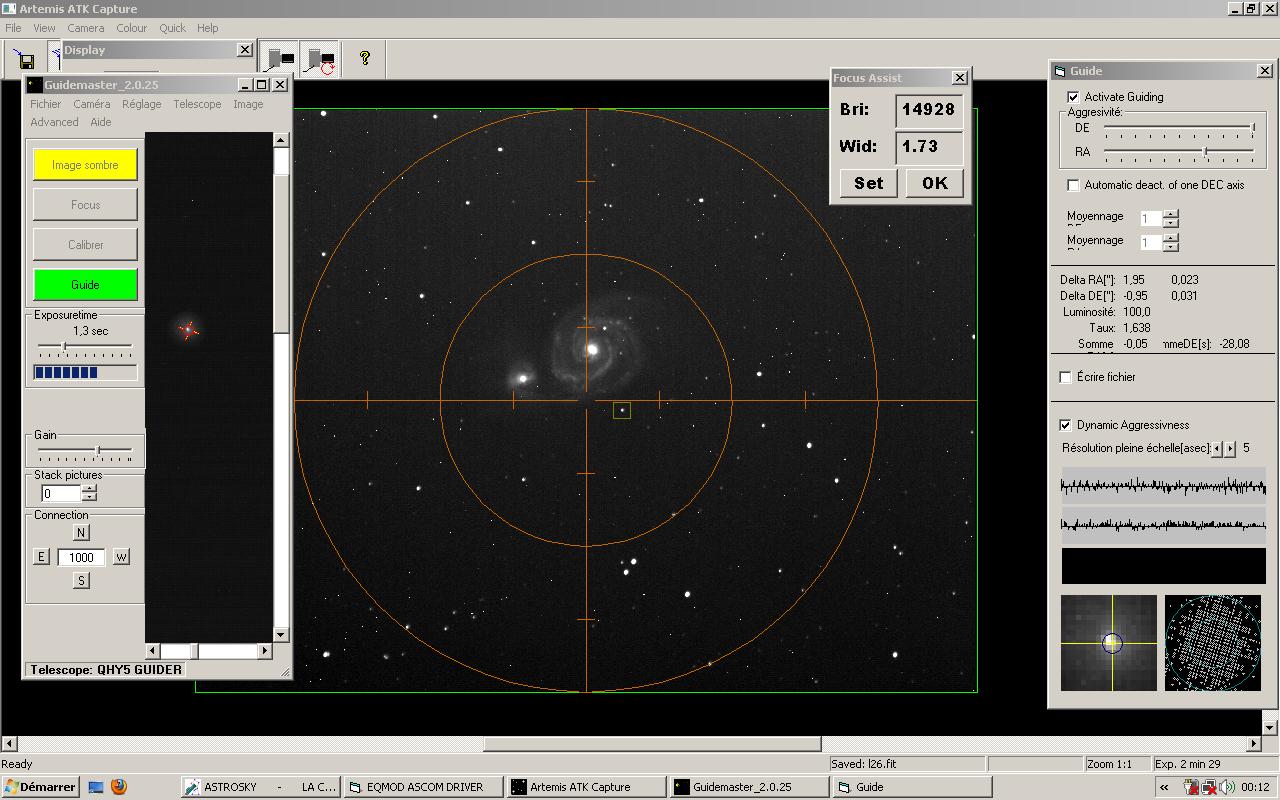
Task: Click the network icon with red X in tray
Action: pos(1208,787)
